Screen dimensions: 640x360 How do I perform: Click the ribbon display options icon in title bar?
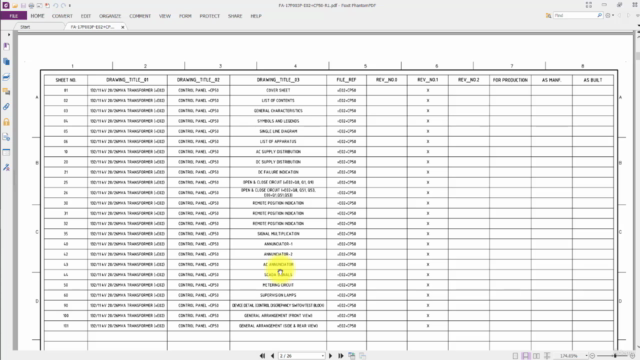[589, 5]
